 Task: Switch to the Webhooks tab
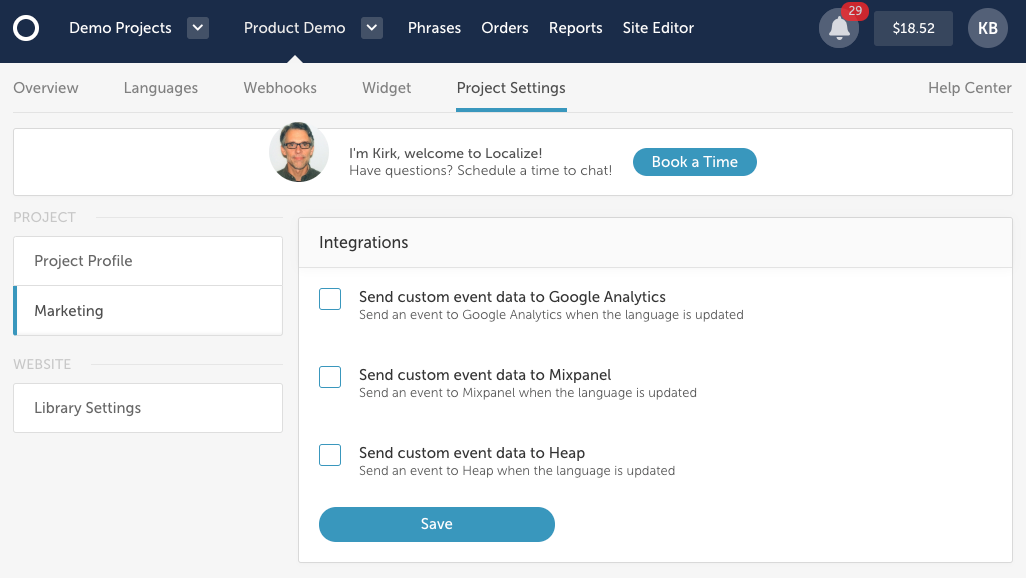click(280, 88)
